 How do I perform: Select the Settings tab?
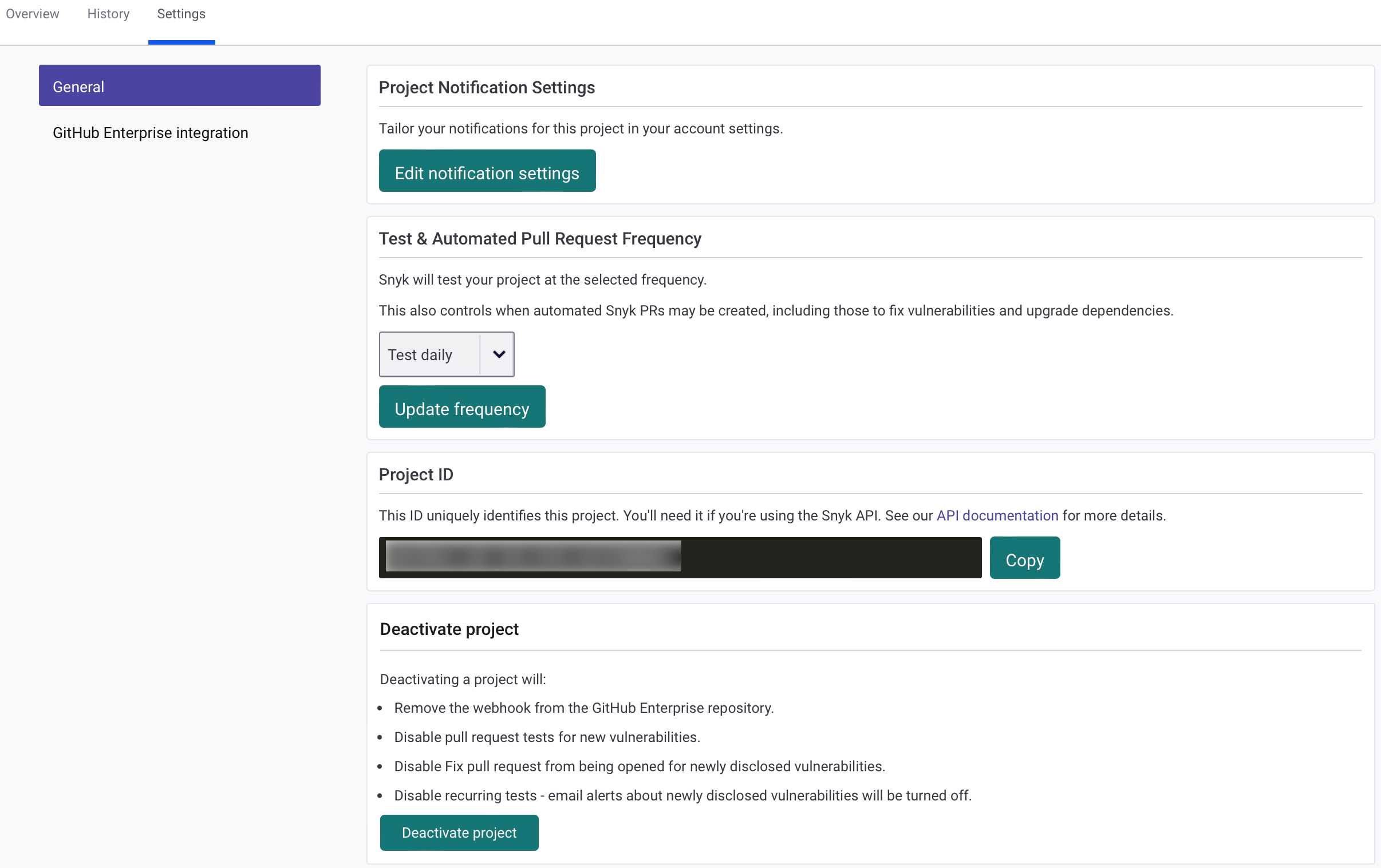pos(181,14)
